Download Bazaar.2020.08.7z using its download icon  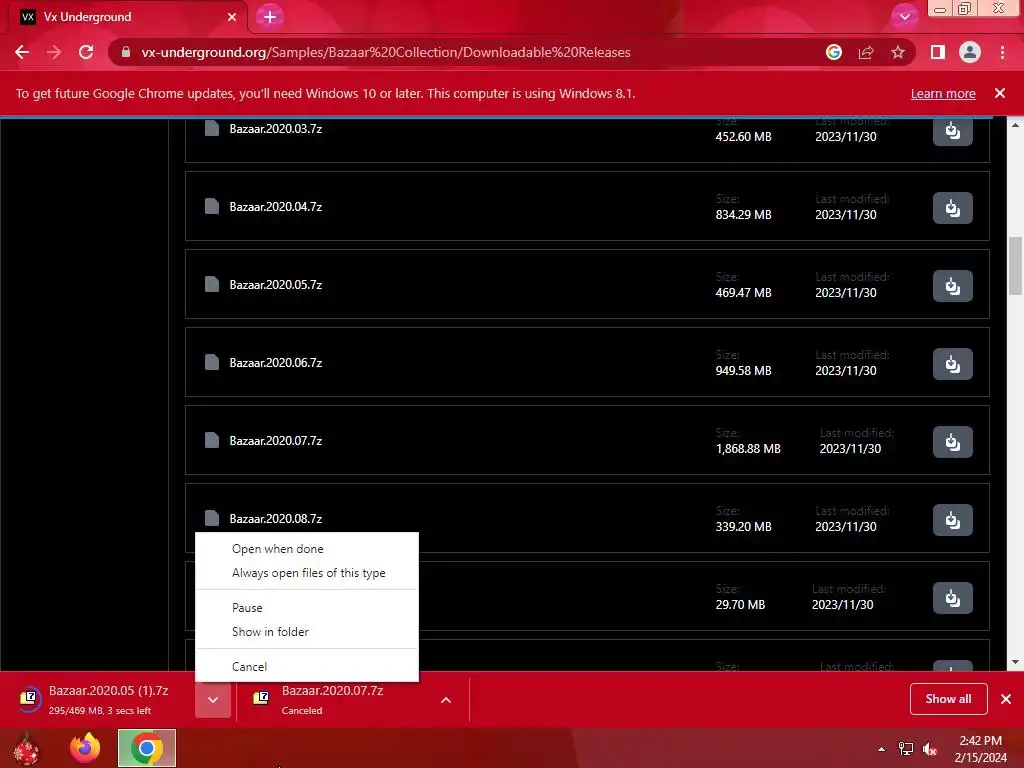coord(952,520)
